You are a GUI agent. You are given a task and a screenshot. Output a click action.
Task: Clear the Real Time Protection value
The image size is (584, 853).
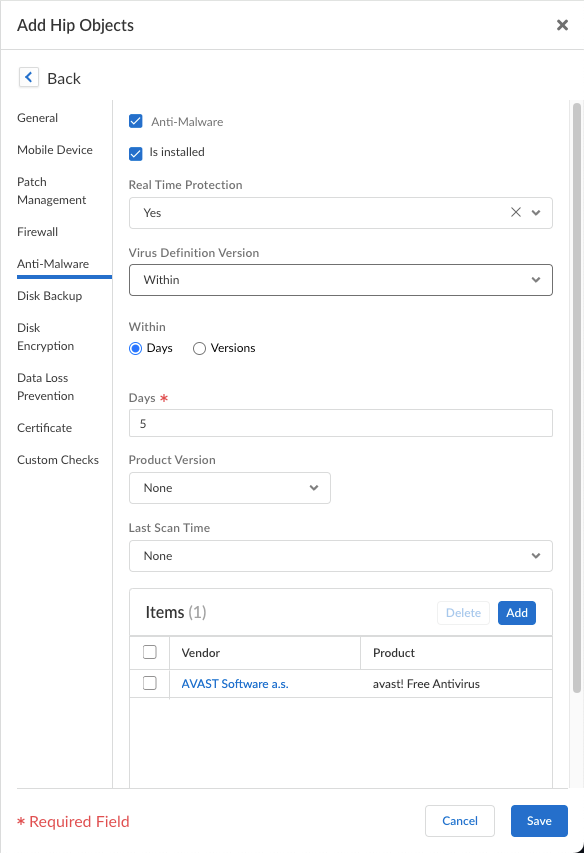click(515, 212)
